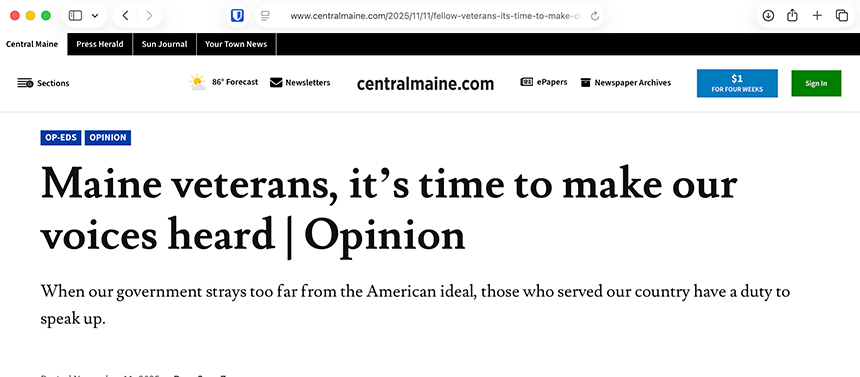View the 86° Forecast link
860x377 pixels.
(224, 82)
